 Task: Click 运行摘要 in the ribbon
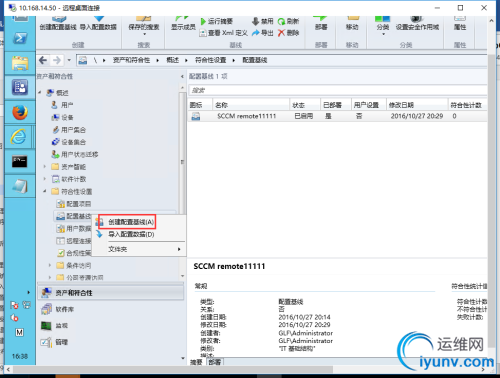(x=216, y=21)
